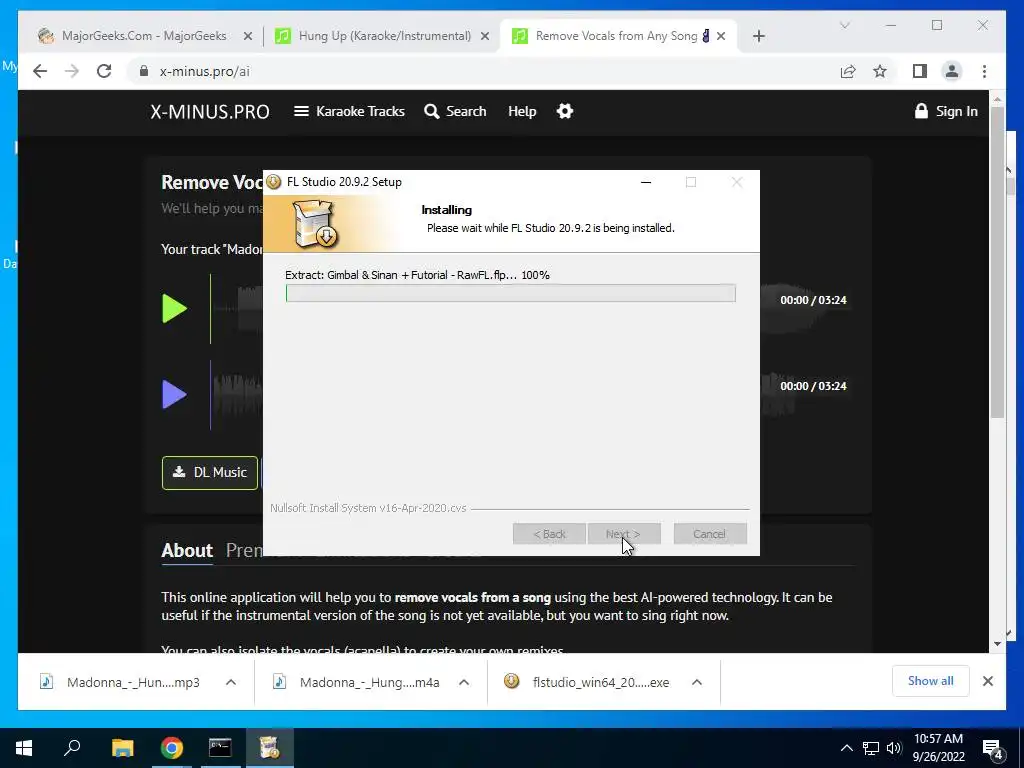Close the MajorGeeks.Com tab
The height and width of the screenshot is (768, 1024).
pyautogui.click(x=248, y=37)
